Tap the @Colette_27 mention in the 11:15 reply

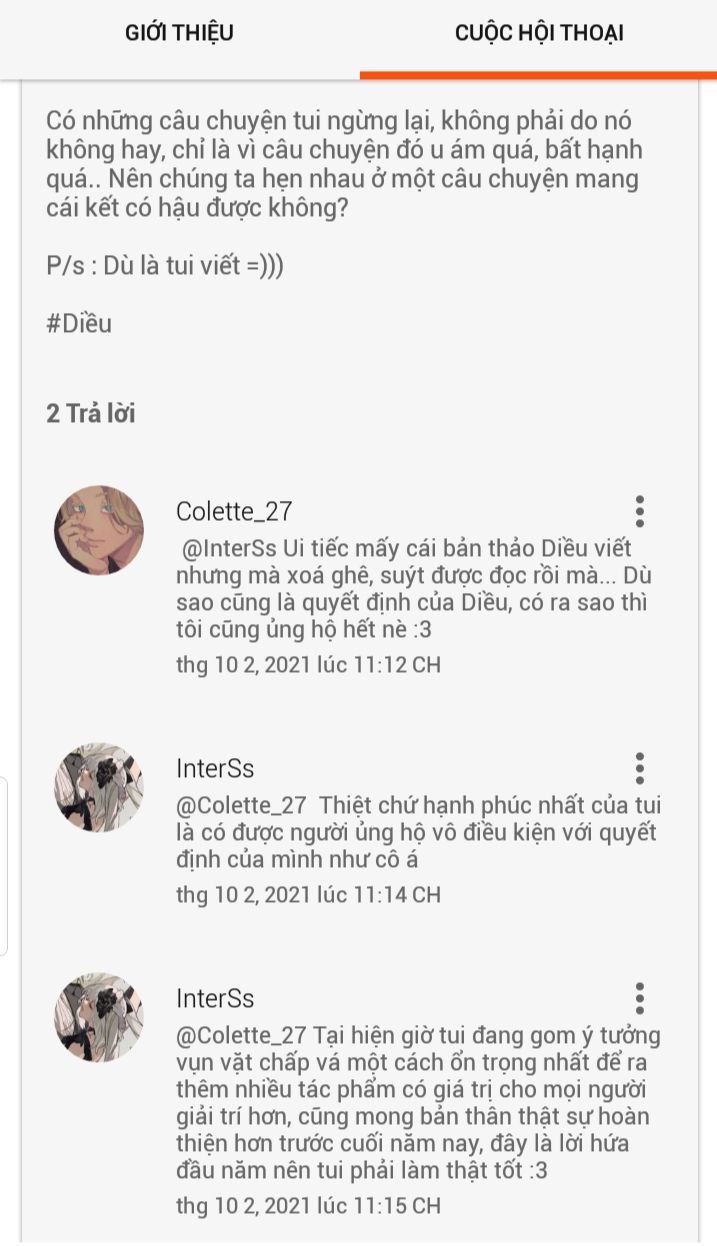(x=241, y=1035)
